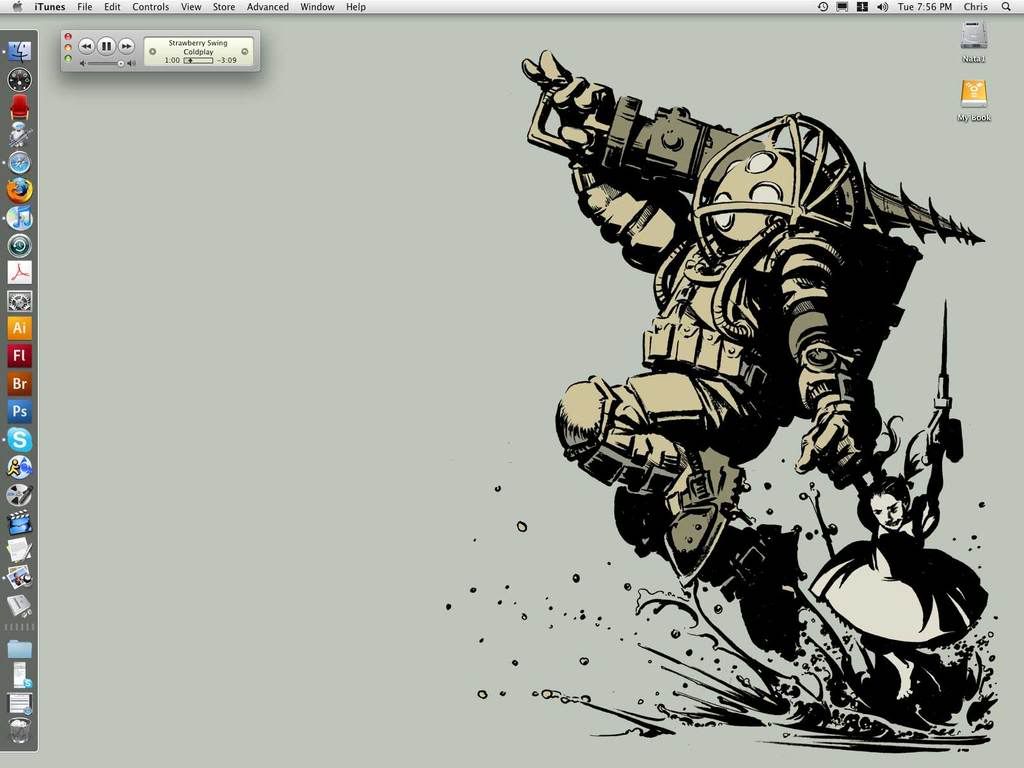Open the File menu
The height and width of the screenshot is (768, 1024).
(x=85, y=7)
